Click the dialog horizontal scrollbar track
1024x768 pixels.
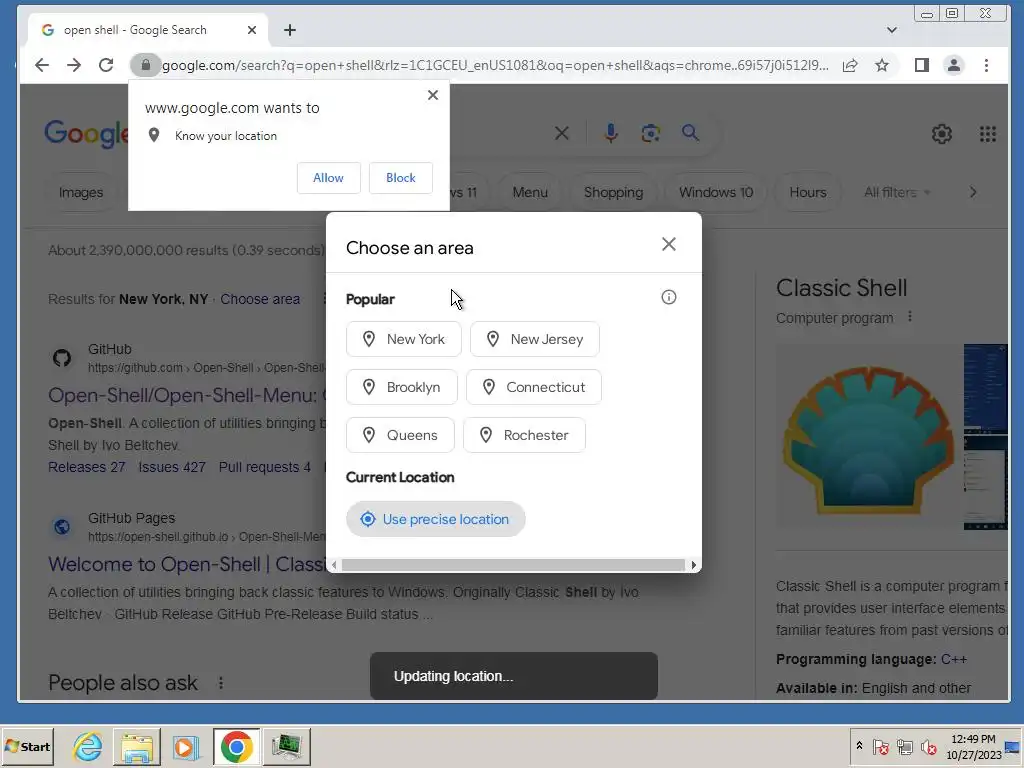(x=513, y=565)
